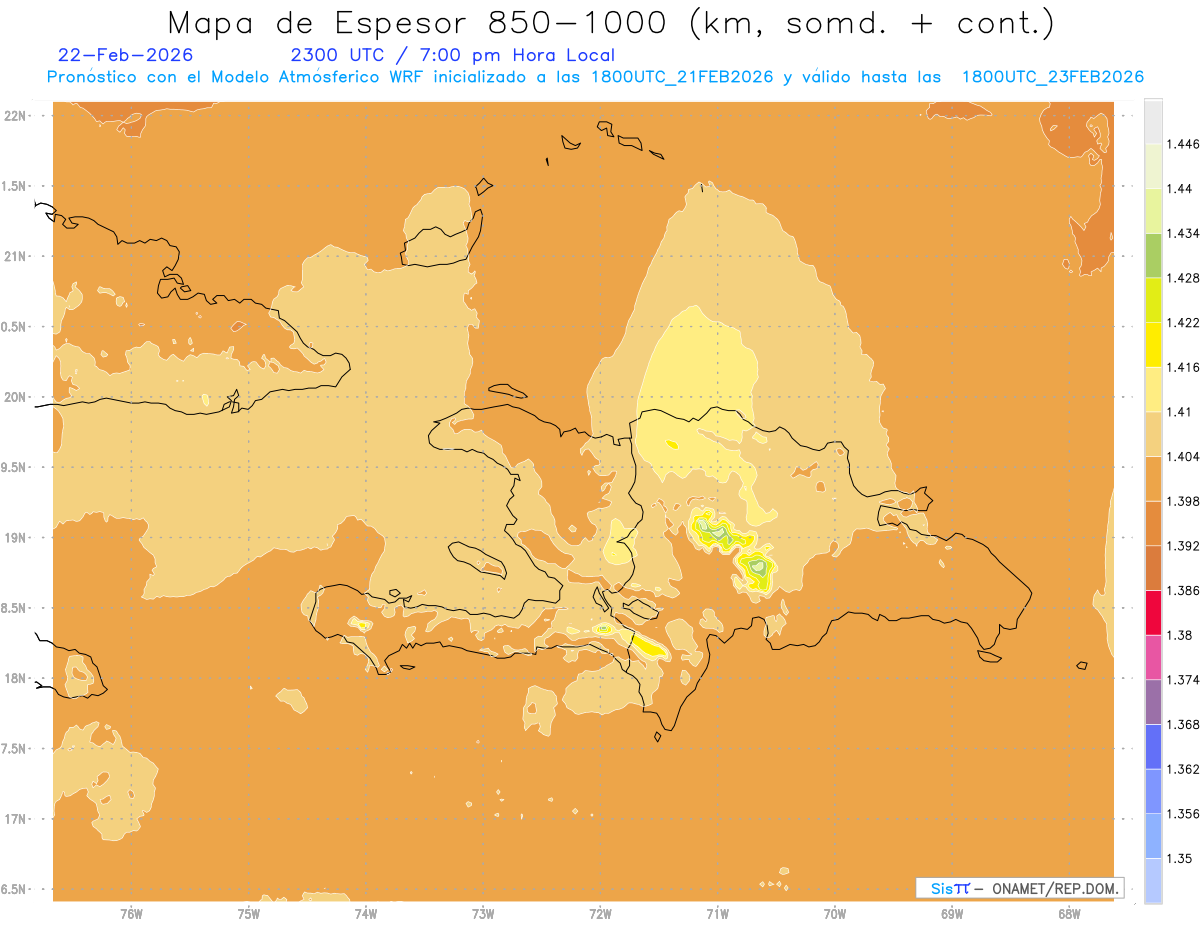This screenshot has height=927, width=1200.
Task: Pick the pink swatch between 1.374 and 1.38
Action: [1153, 657]
